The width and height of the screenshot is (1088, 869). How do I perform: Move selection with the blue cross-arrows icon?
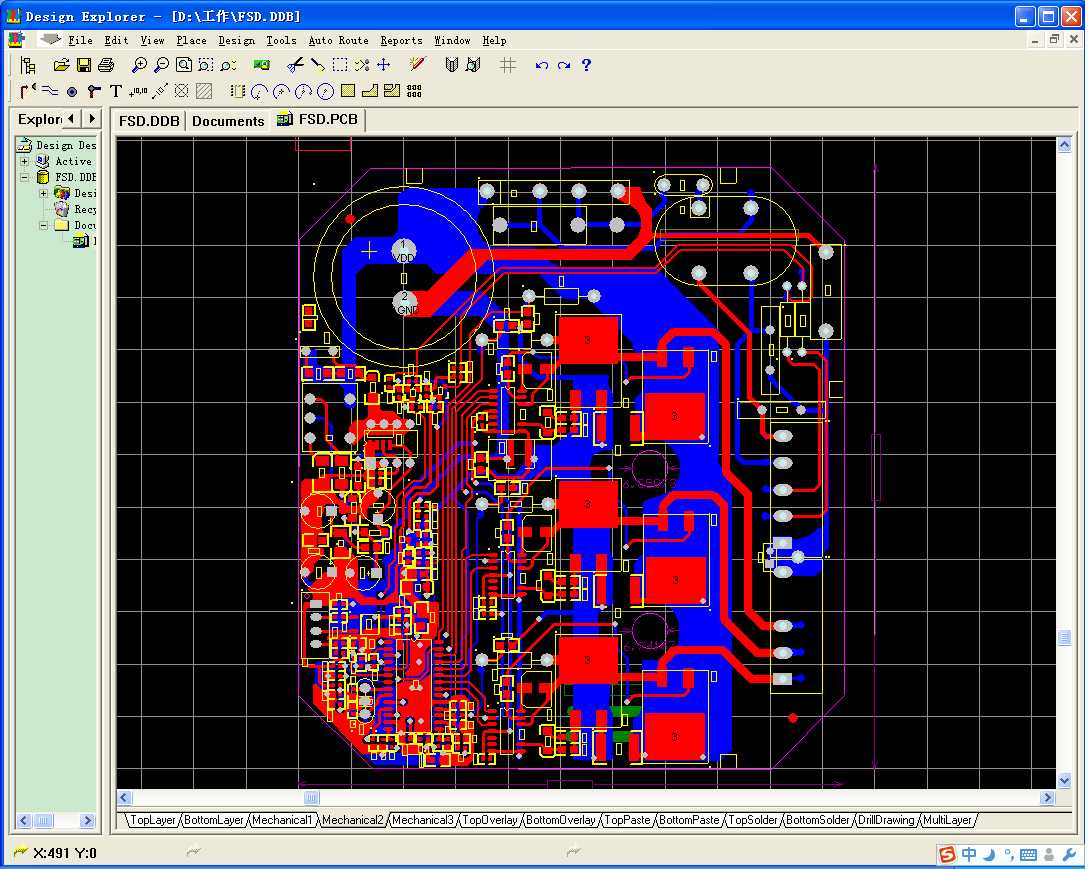pos(384,65)
